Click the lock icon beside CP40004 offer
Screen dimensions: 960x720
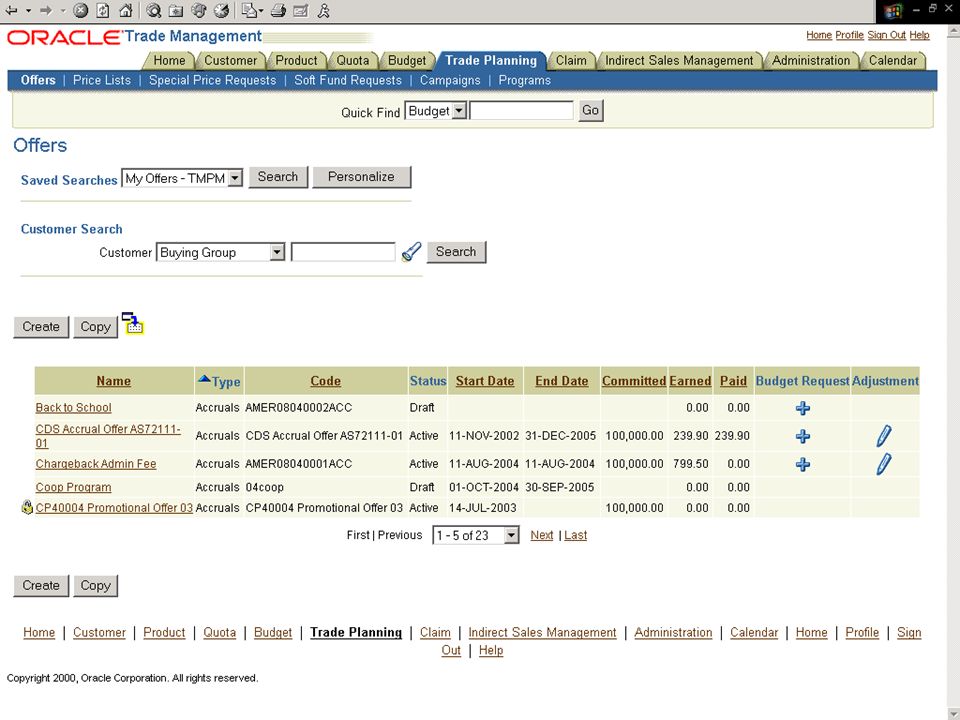point(27,506)
